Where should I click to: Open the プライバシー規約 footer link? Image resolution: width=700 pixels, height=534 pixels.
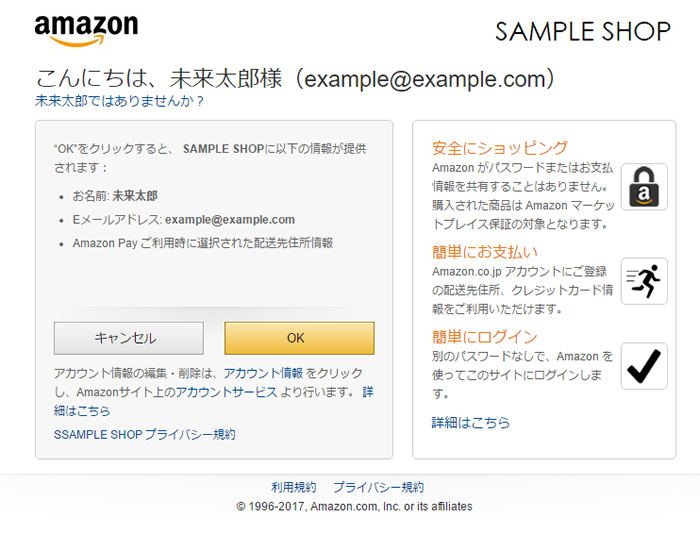coord(378,487)
